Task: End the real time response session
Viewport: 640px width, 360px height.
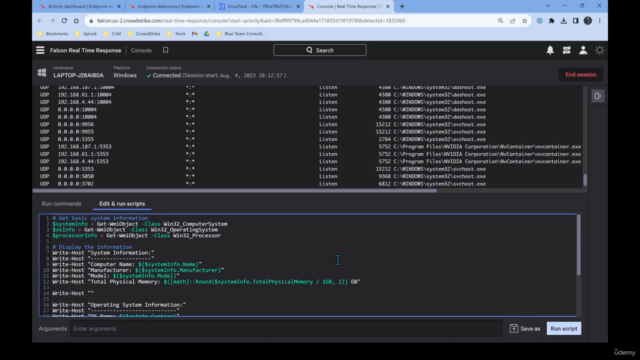Action: 581,75
